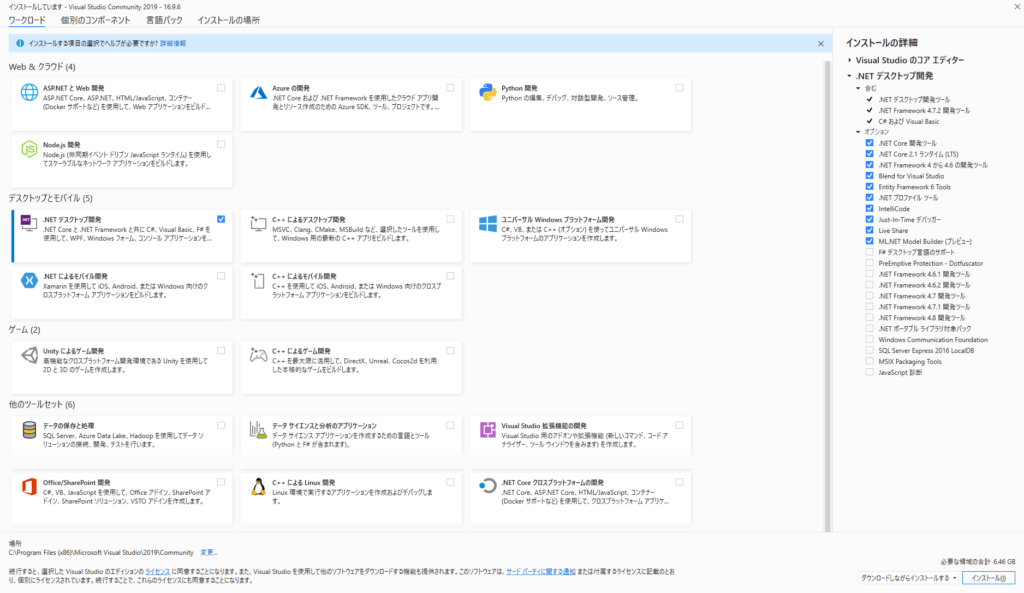Click the インストール button
The image size is (1024, 593).
[x=988, y=578]
